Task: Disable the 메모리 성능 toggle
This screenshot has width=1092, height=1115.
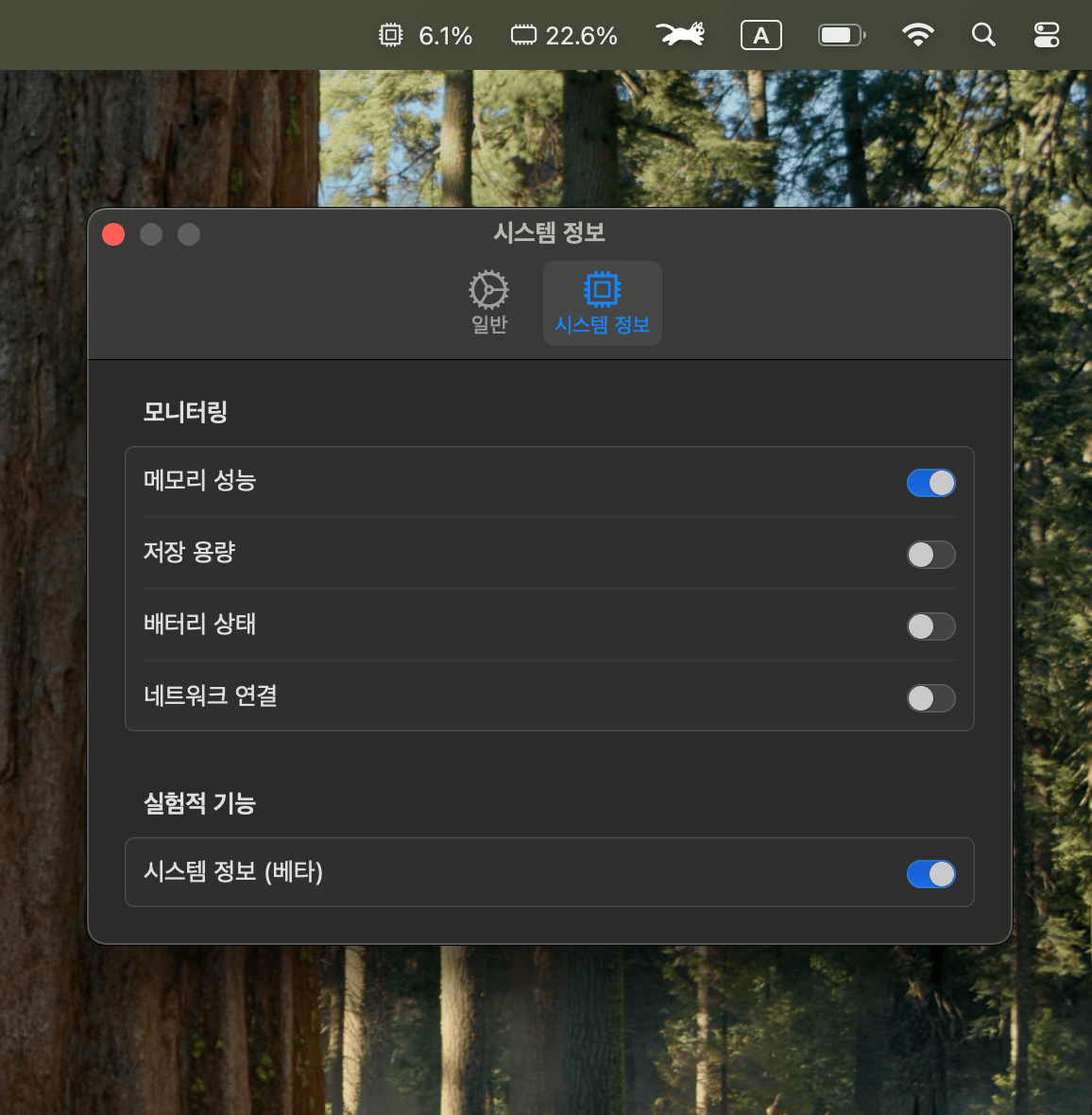Action: coord(930,483)
